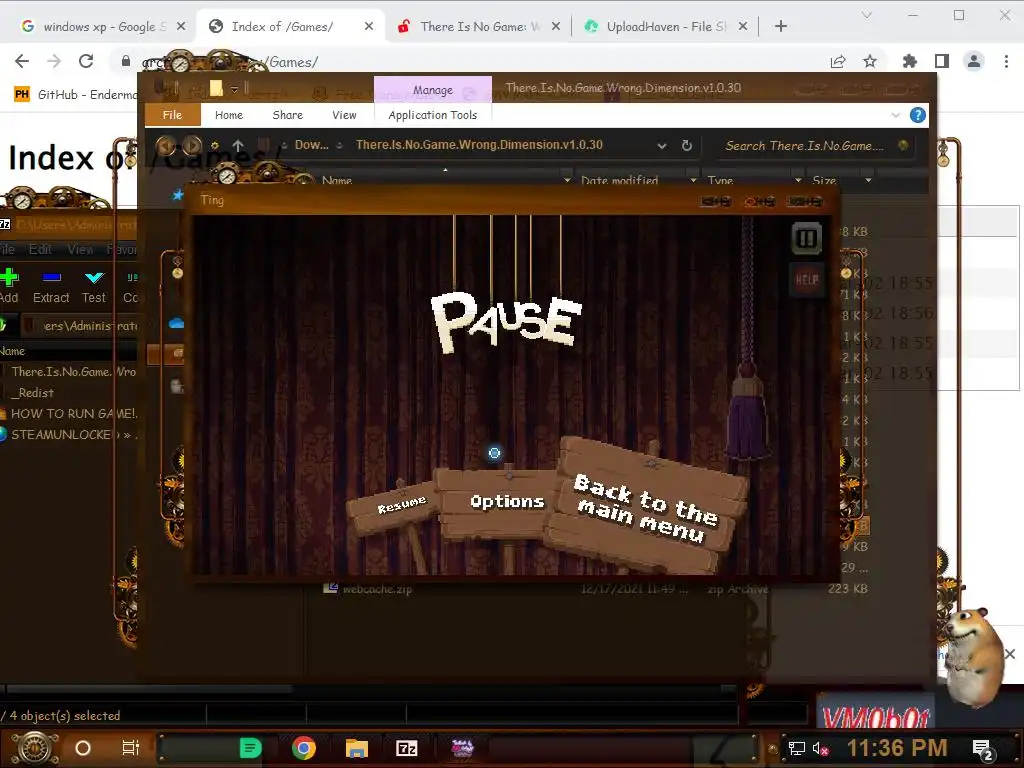
Task: Click Extract in the 7-Zip toolbar
Action: pos(51,286)
